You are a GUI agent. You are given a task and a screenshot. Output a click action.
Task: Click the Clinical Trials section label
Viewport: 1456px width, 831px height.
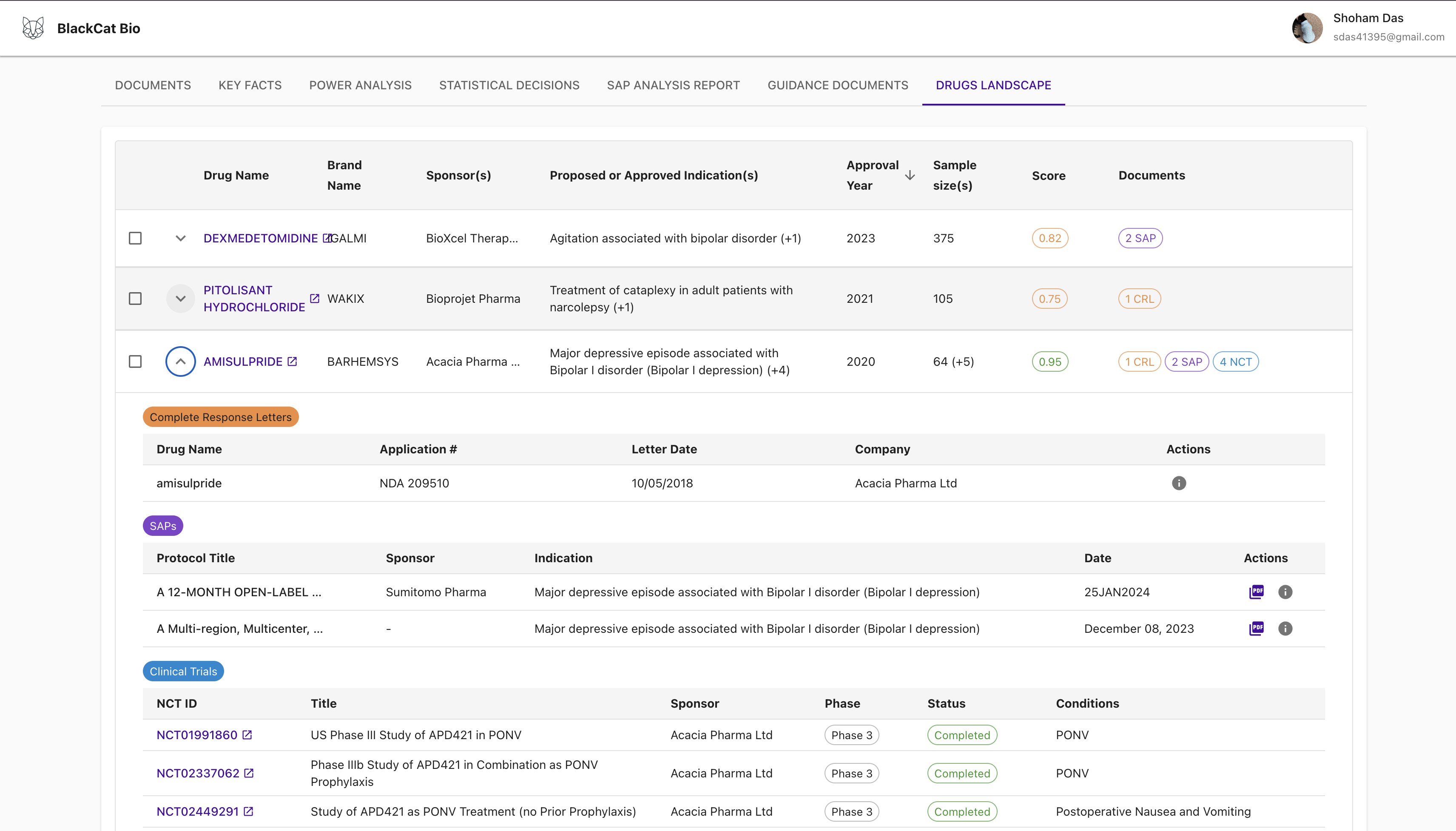(184, 671)
